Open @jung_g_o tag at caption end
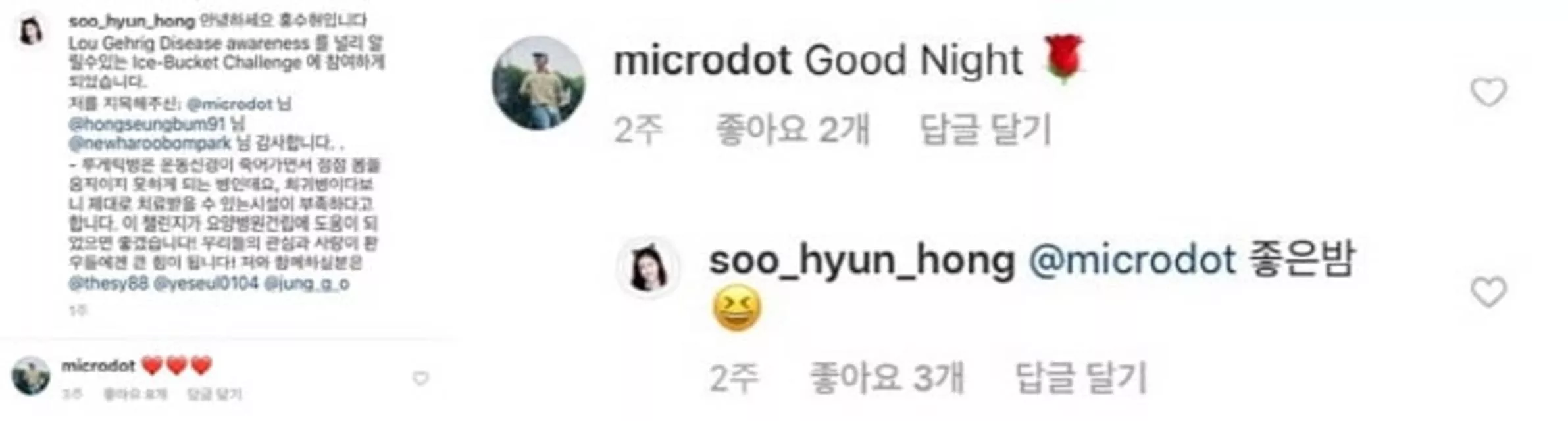1568x421 pixels. click(x=307, y=284)
